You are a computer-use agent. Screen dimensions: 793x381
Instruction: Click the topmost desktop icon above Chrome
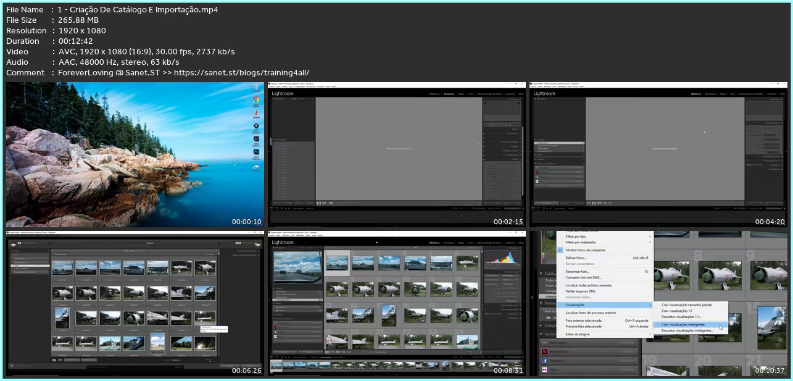[x=256, y=87]
